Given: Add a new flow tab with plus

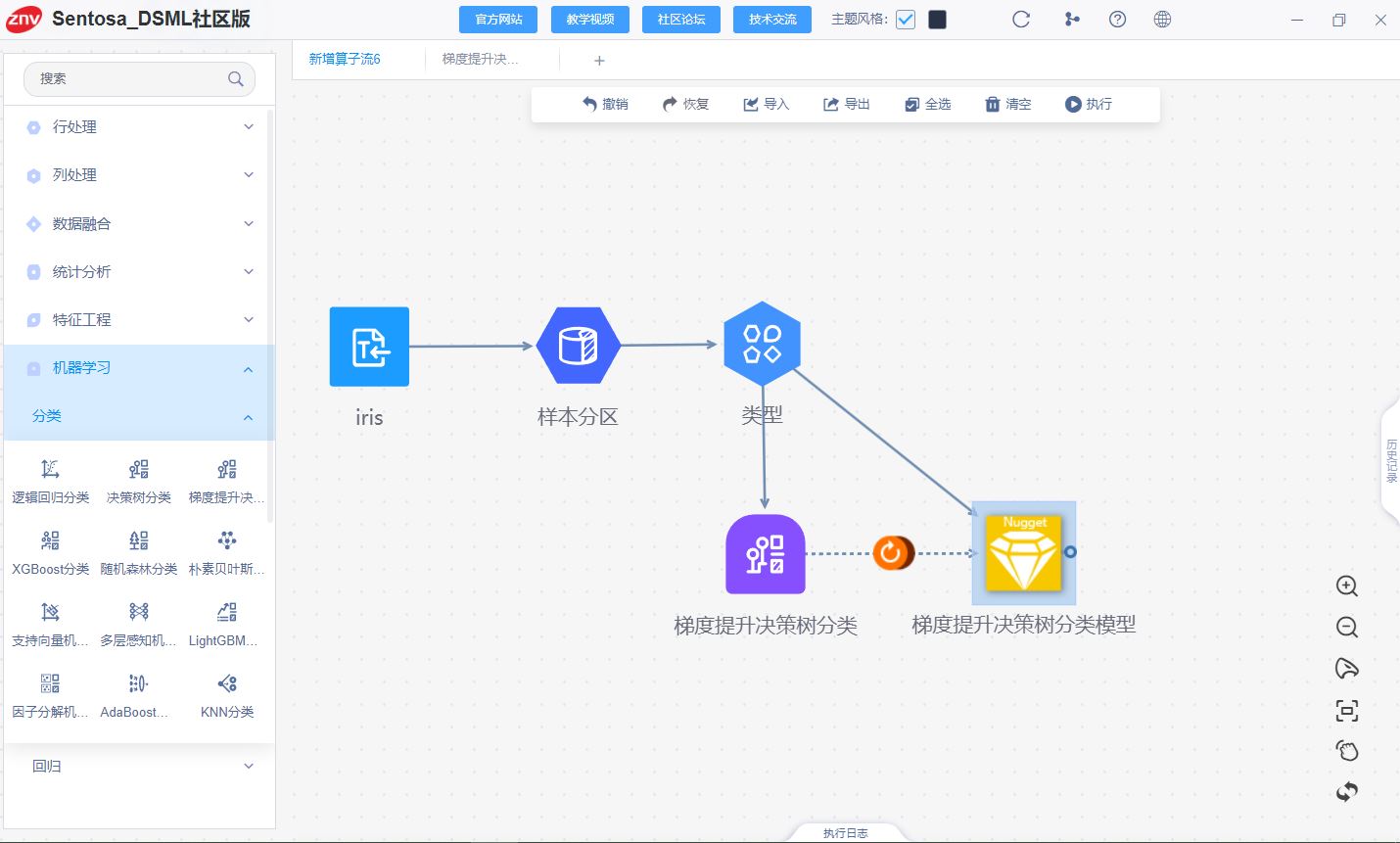Looking at the screenshot, I should (x=599, y=61).
